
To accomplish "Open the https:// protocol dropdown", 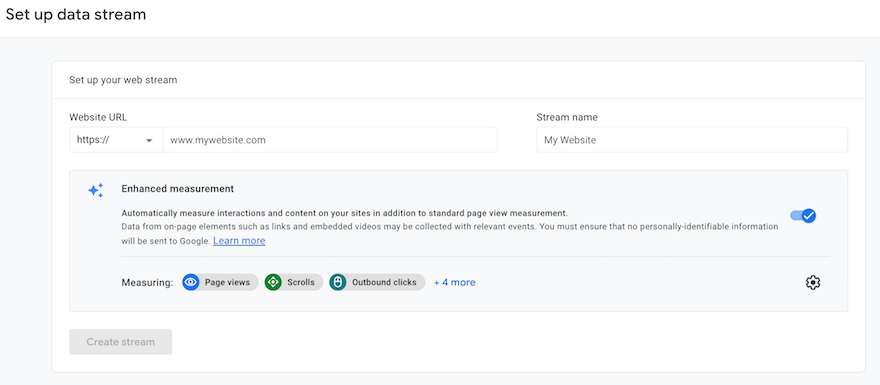I will pos(116,140).
